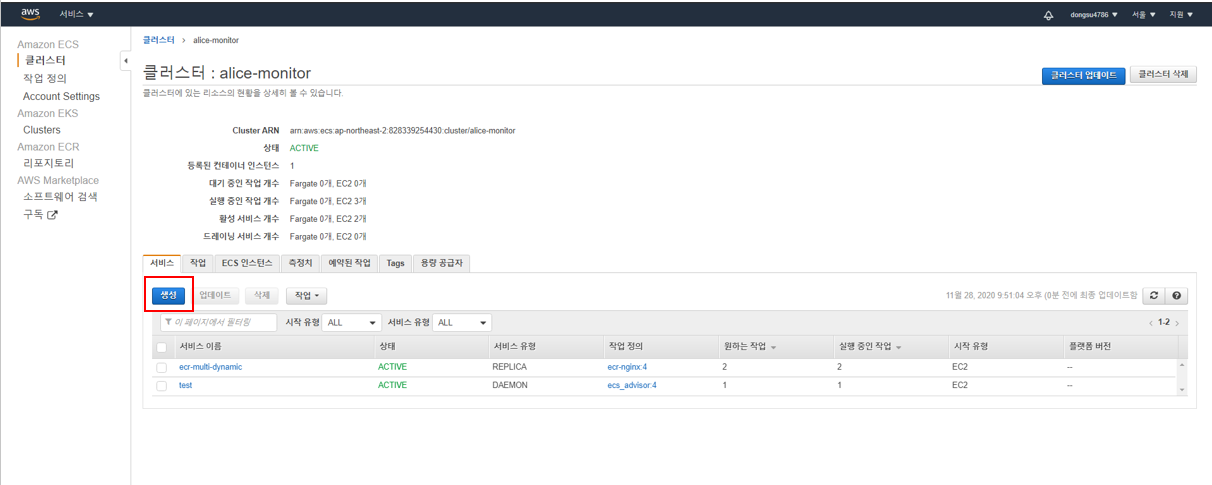This screenshot has height=485, width=1212.
Task: Sort by 실행 중인 작업 column arrow
Action: pyautogui.click(x=898, y=347)
